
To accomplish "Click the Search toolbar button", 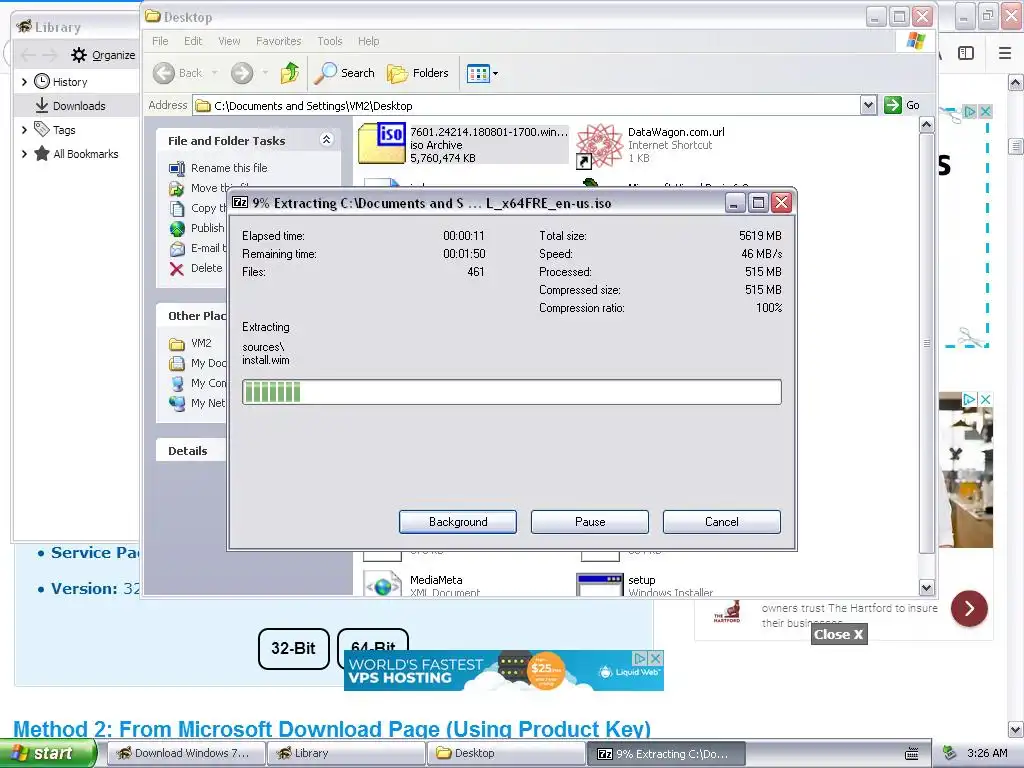I will click(344, 73).
